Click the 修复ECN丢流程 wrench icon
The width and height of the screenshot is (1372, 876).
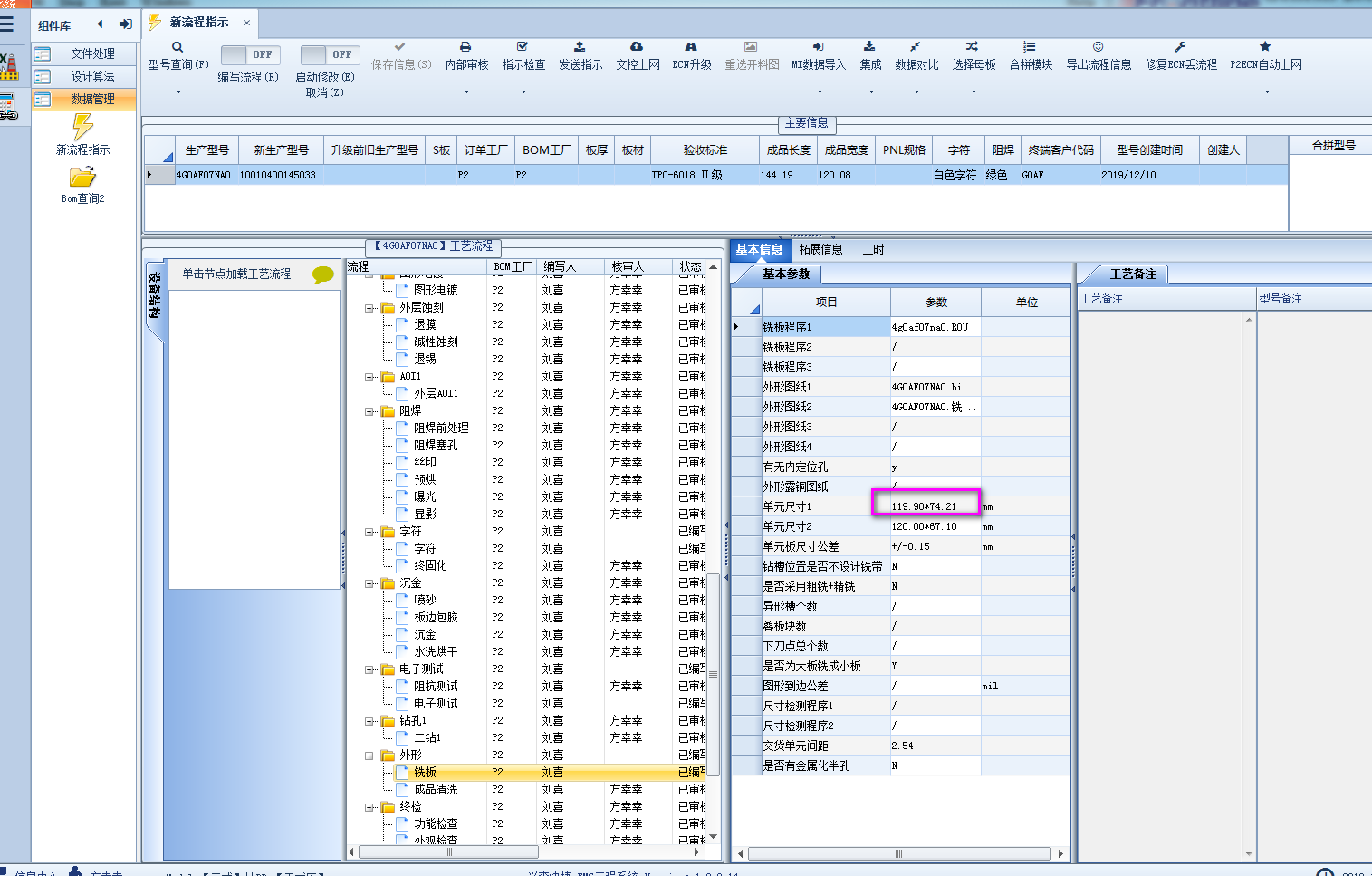(1180, 46)
